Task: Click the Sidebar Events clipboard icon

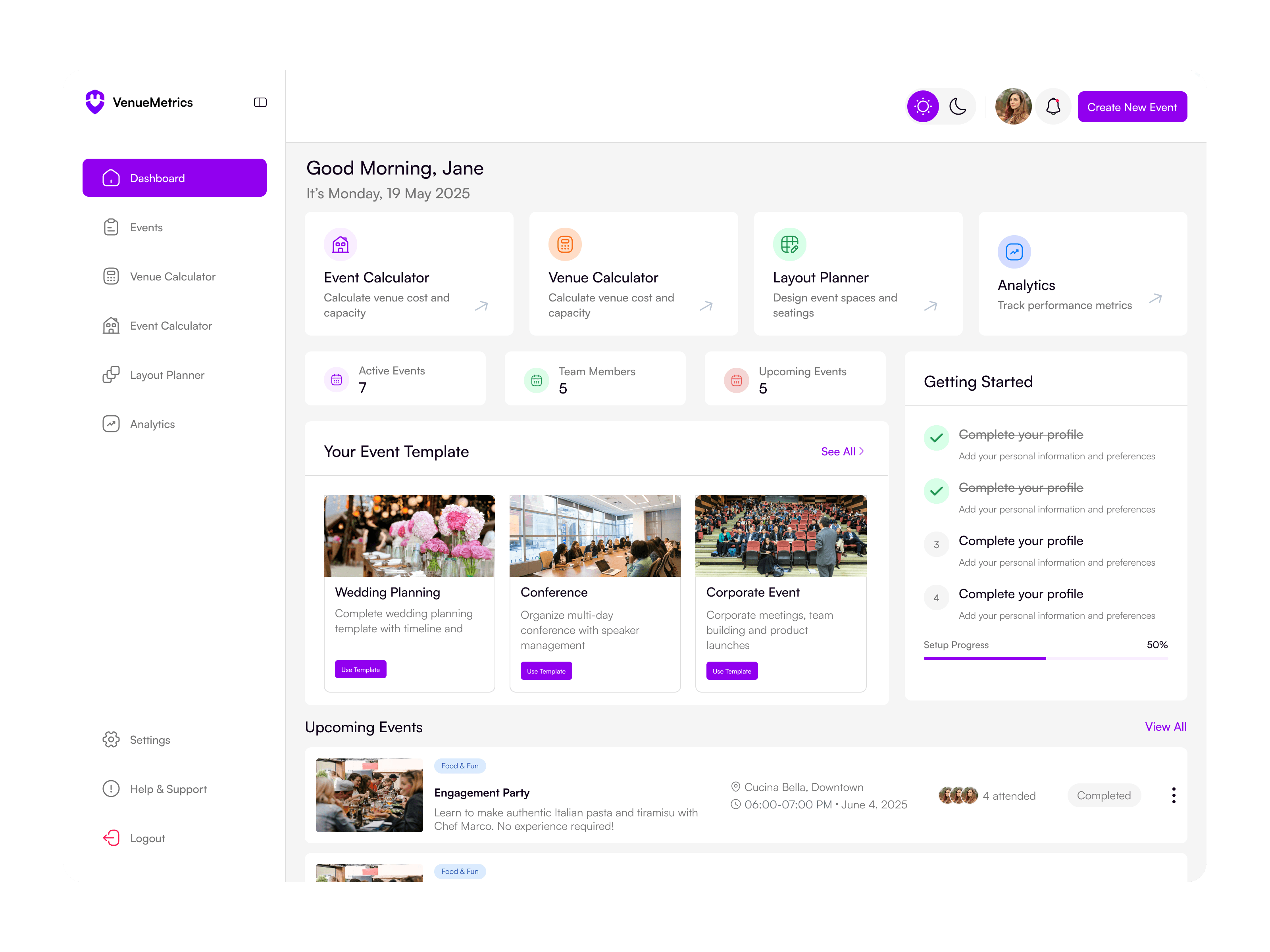Action: [x=111, y=227]
